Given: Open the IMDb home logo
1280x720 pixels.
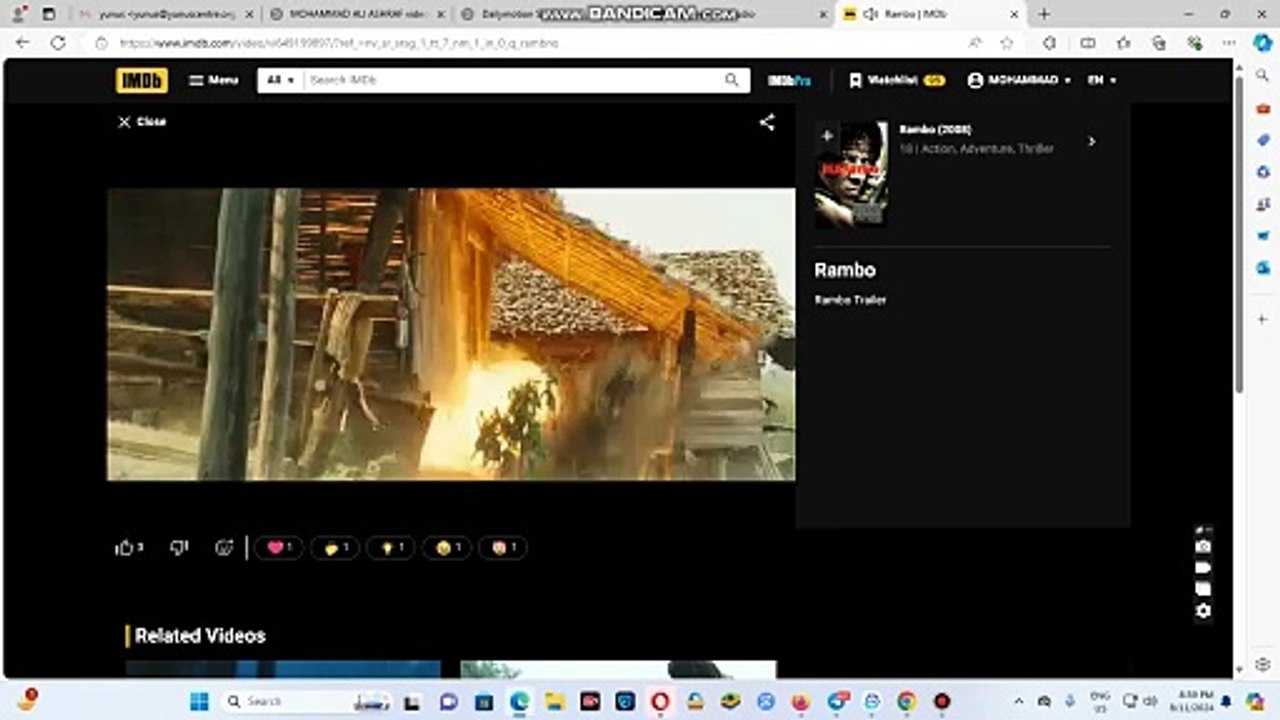Looking at the screenshot, I should coord(141,80).
